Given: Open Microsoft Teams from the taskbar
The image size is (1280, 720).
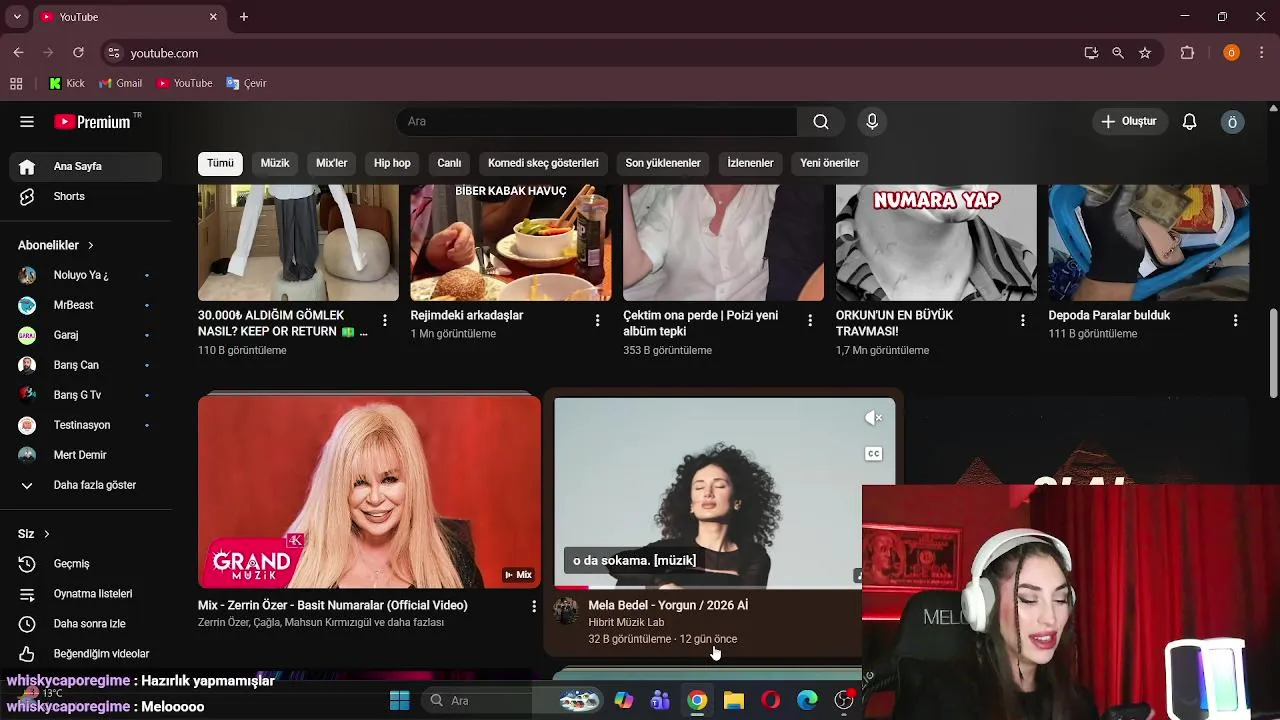Looking at the screenshot, I should coord(660,700).
